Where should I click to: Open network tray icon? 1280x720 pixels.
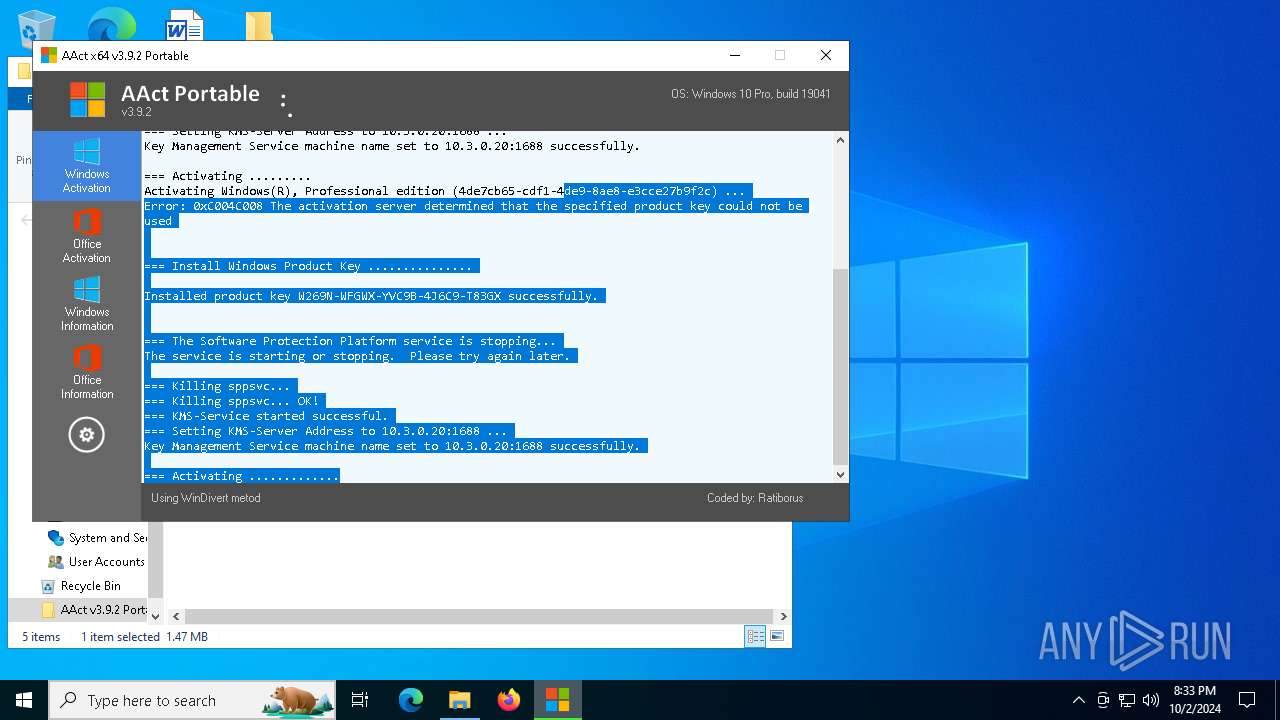pyautogui.click(x=1127, y=700)
